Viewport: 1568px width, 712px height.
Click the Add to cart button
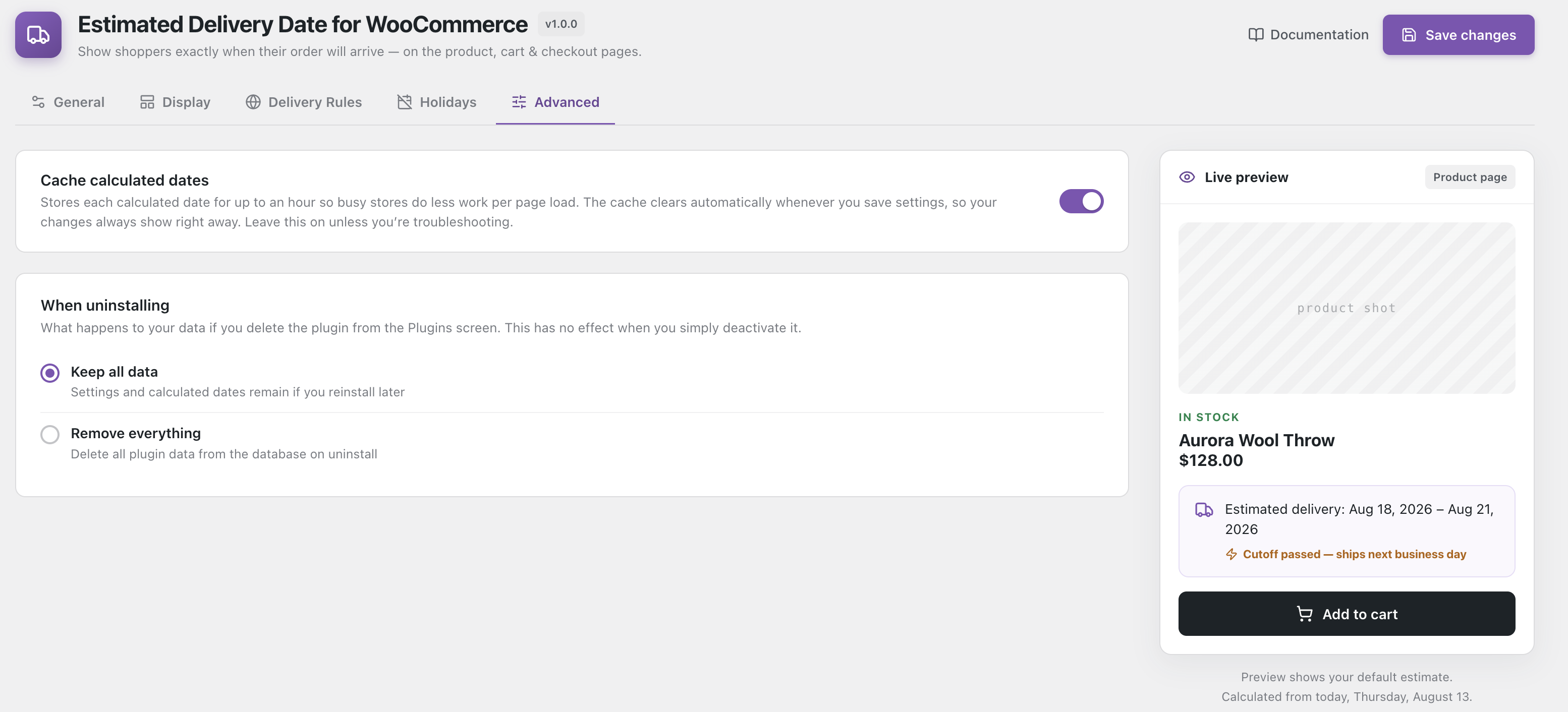click(x=1347, y=613)
